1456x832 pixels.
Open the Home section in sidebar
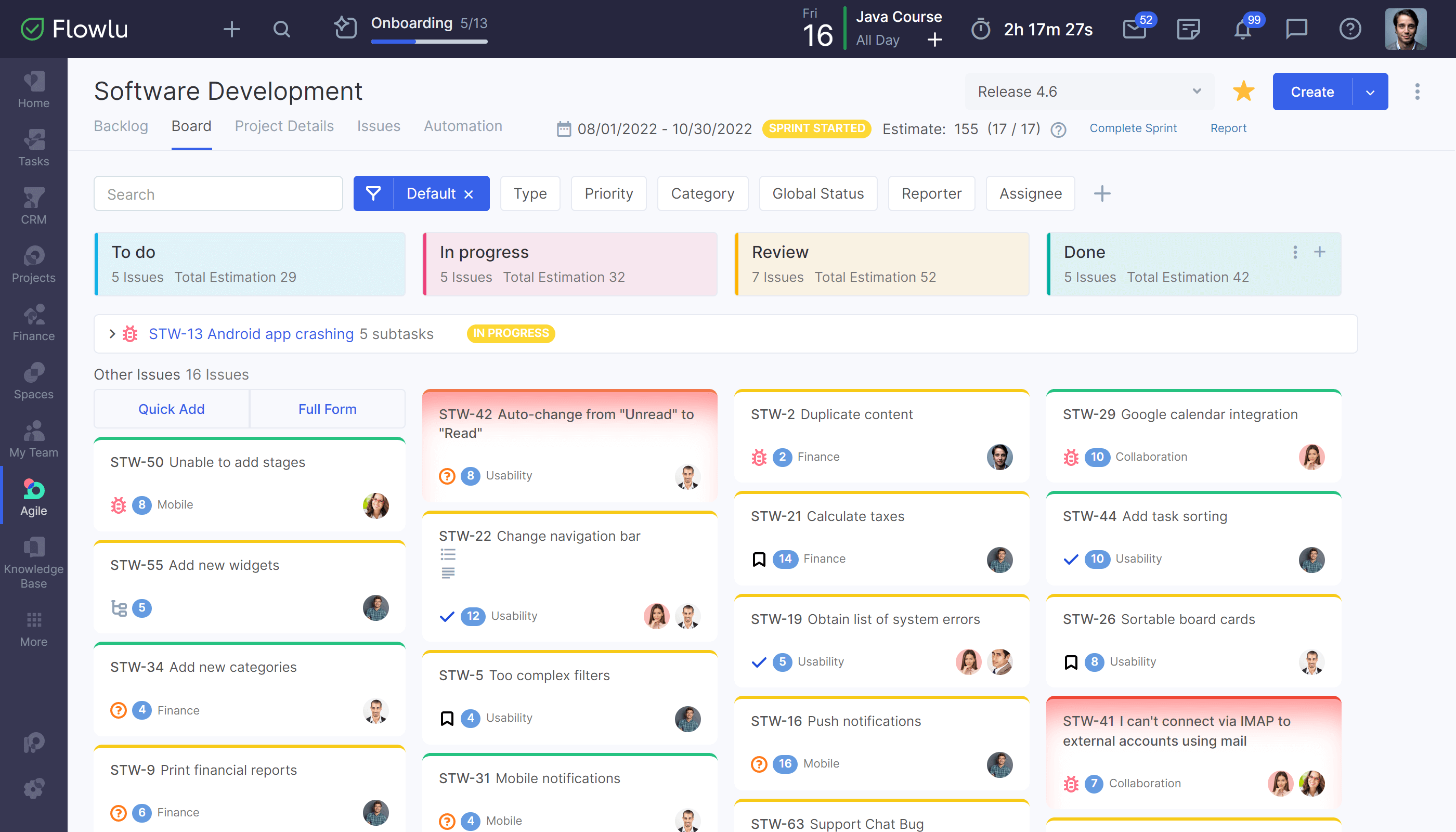tap(33, 90)
